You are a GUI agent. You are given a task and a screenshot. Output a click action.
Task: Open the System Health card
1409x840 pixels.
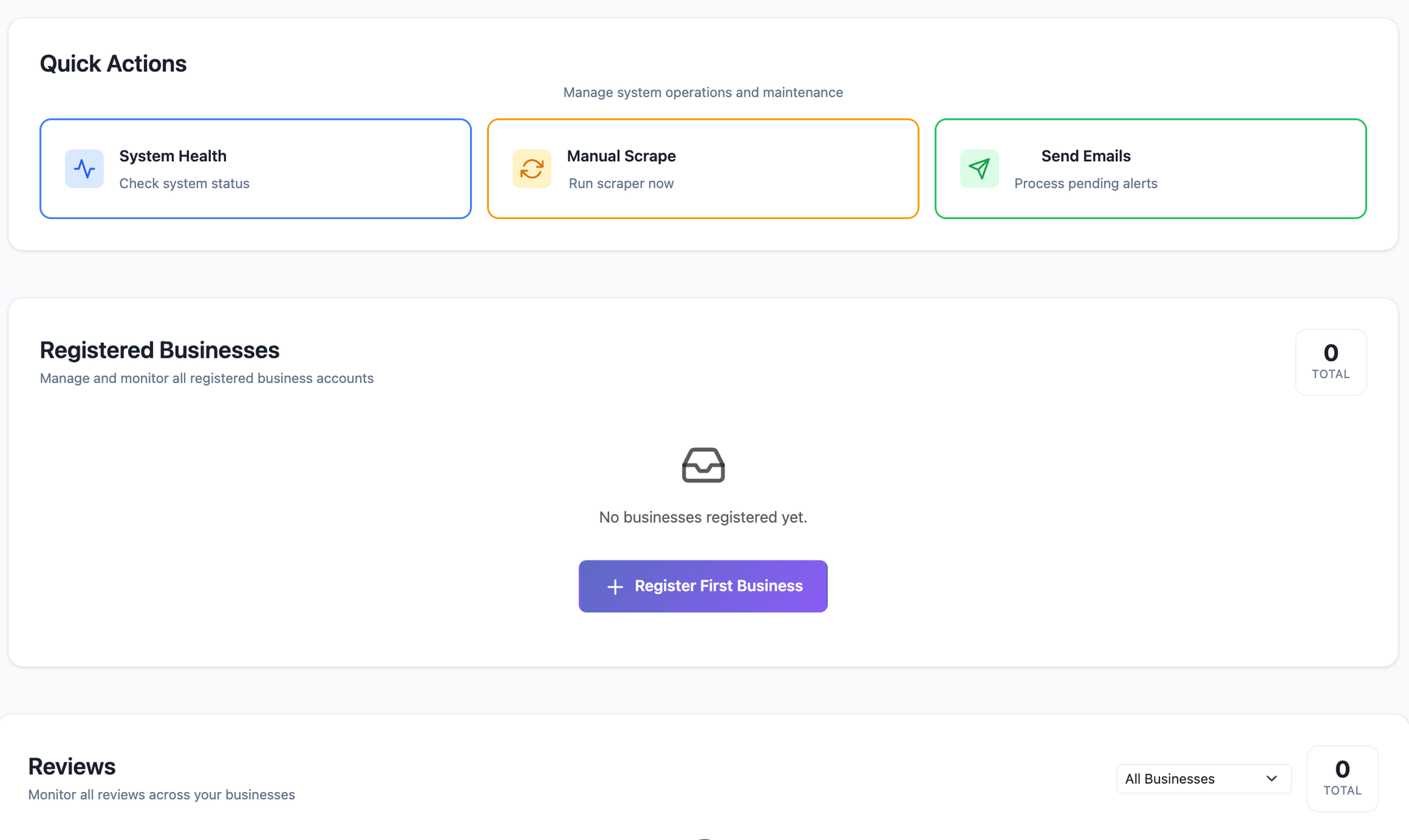[255, 169]
